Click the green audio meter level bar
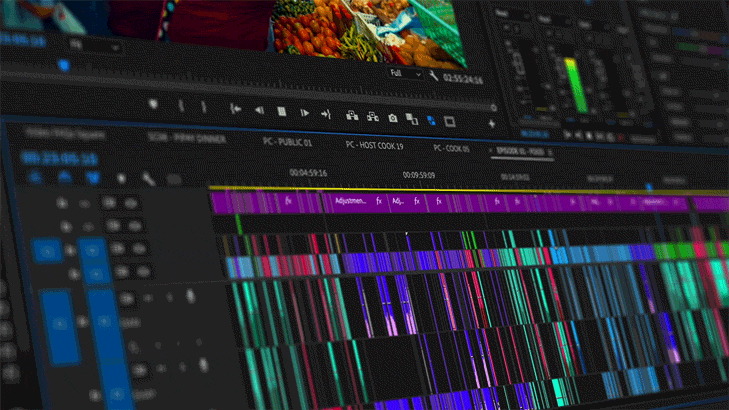Screen dimensions: 729x410 point(576,85)
